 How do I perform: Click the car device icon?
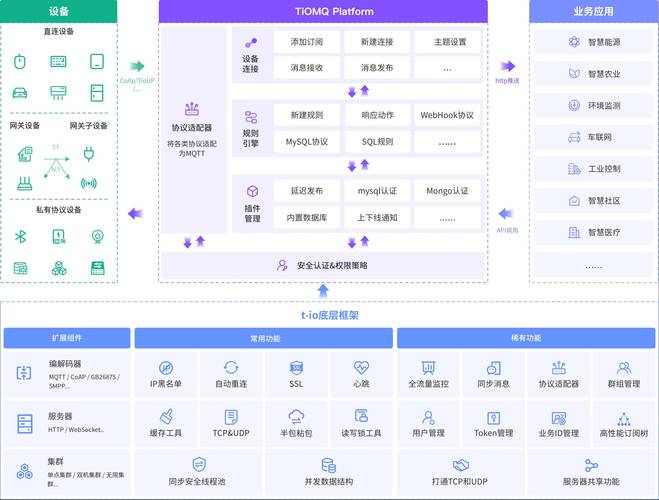coord(20,92)
